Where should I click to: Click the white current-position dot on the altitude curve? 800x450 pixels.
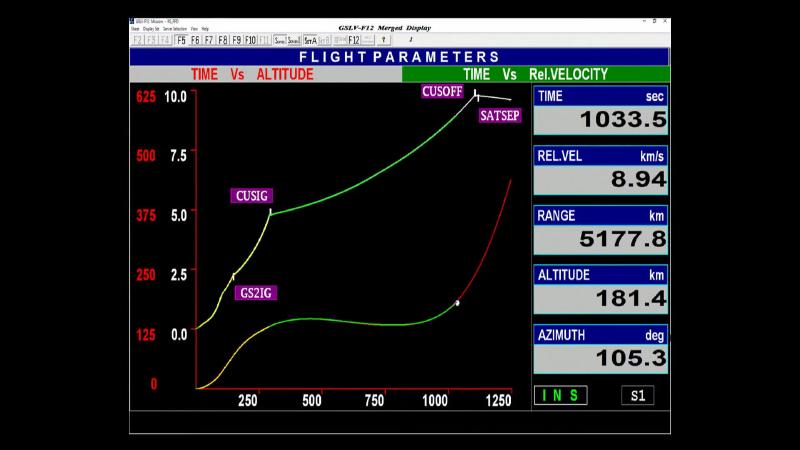tap(457, 303)
